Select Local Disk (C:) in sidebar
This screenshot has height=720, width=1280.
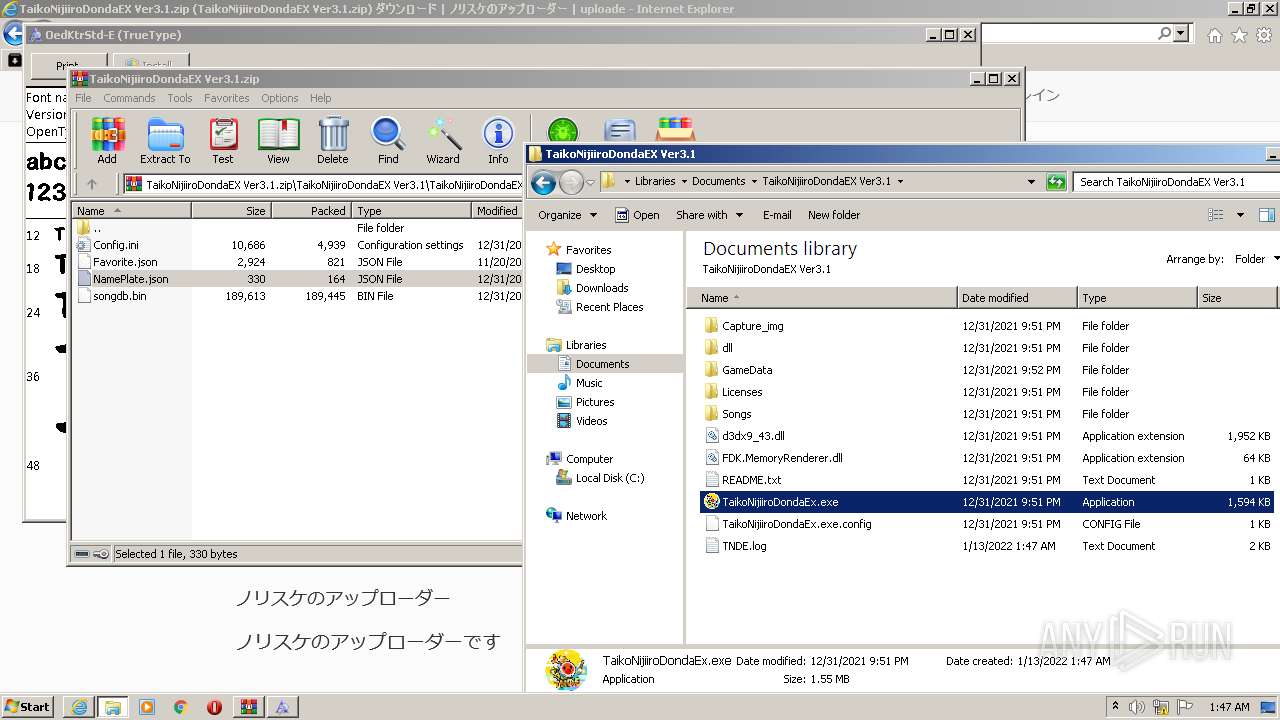pyautogui.click(x=609, y=478)
